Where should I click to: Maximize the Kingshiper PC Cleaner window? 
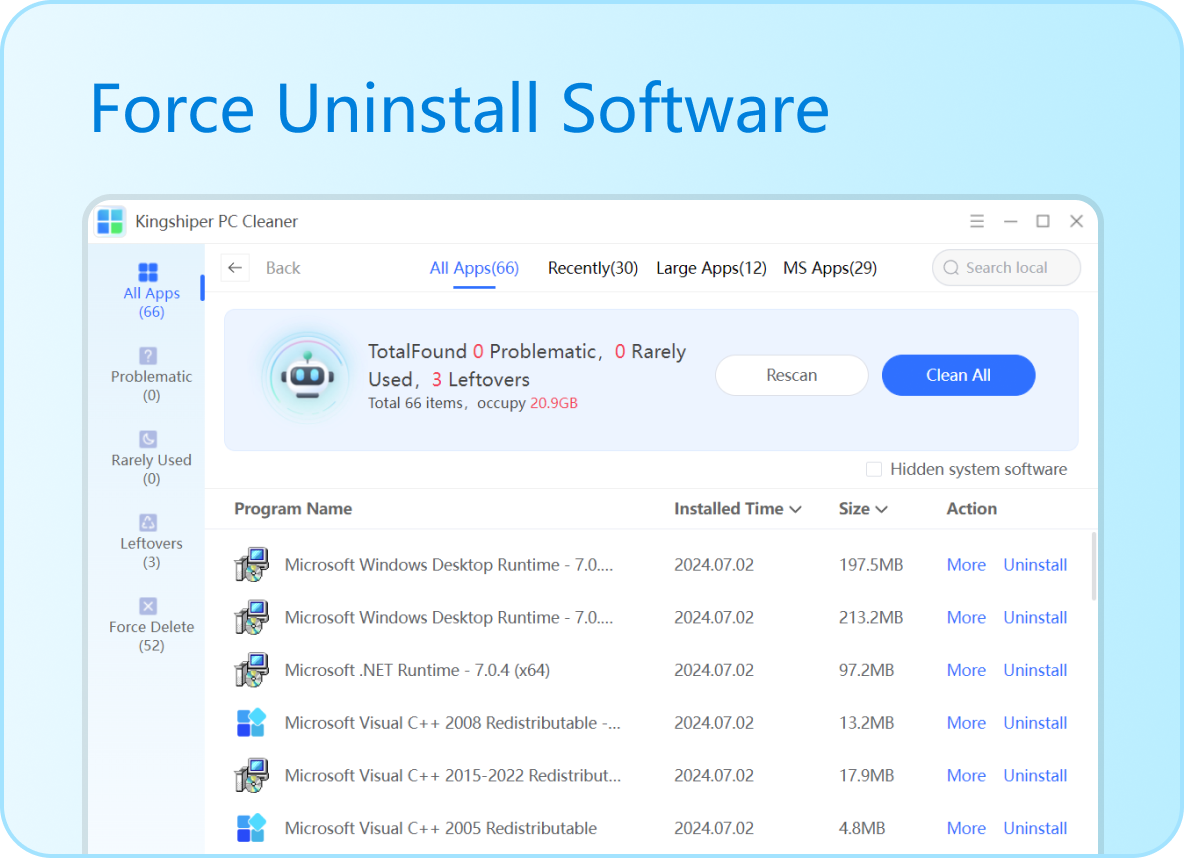pos(1043,221)
